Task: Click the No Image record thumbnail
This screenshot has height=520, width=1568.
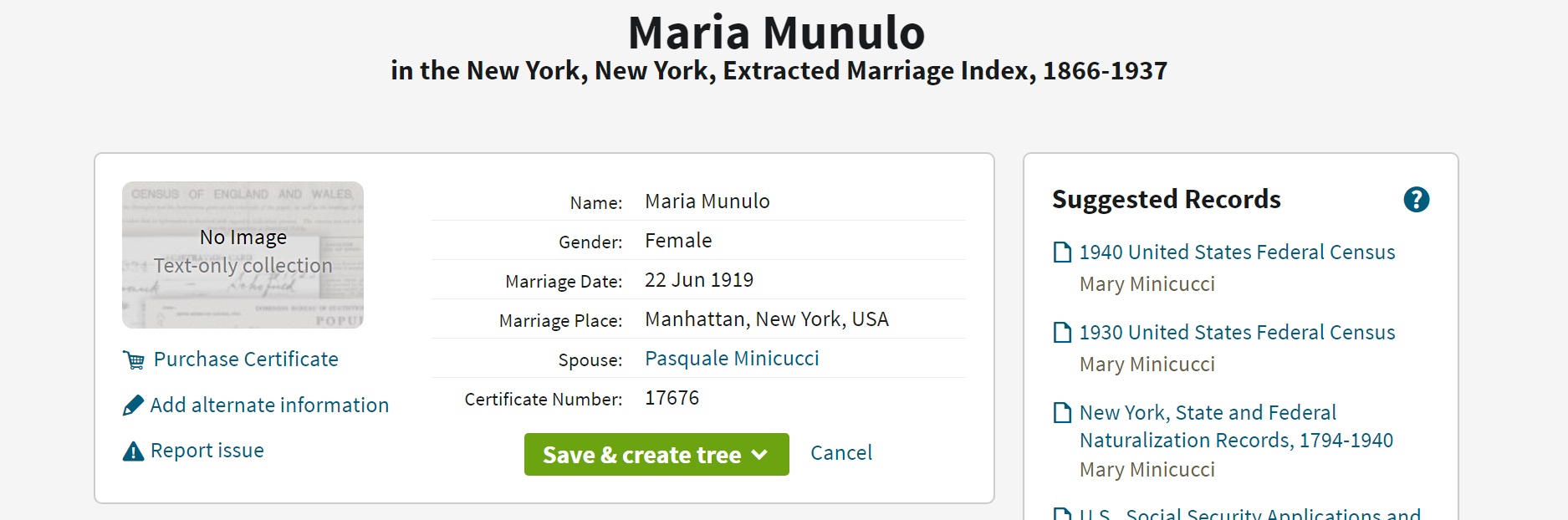Action: coord(243,255)
